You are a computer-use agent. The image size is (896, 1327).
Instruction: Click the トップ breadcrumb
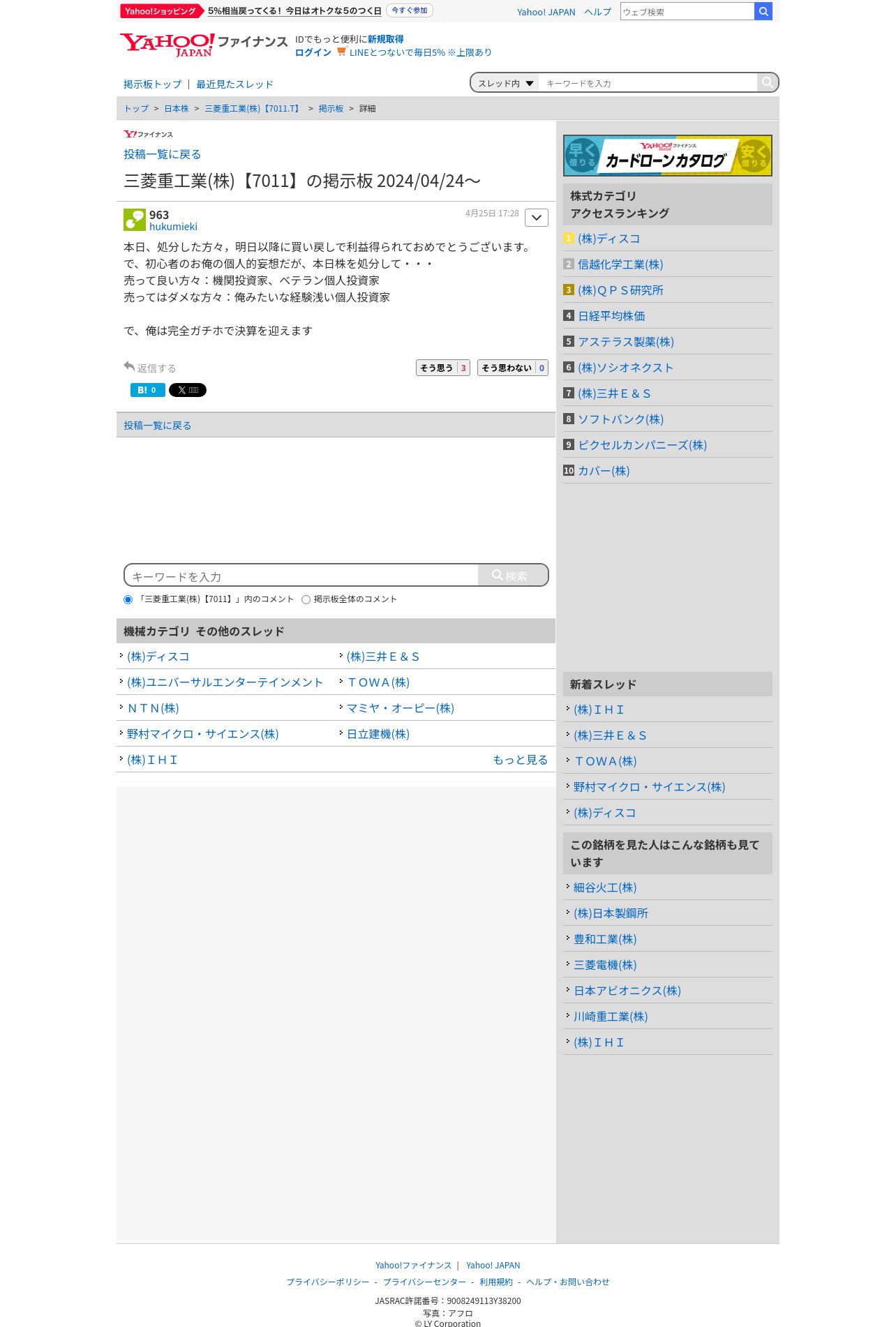(136, 109)
